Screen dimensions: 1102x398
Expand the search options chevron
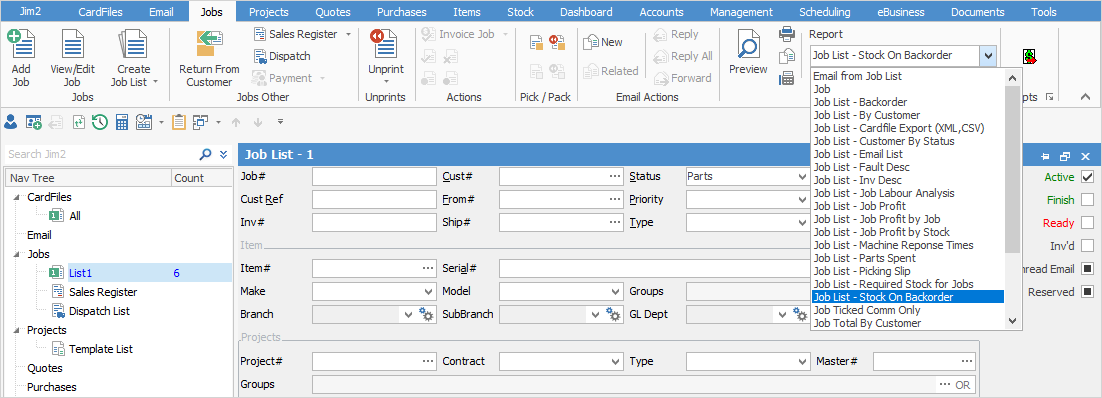tap(223, 154)
